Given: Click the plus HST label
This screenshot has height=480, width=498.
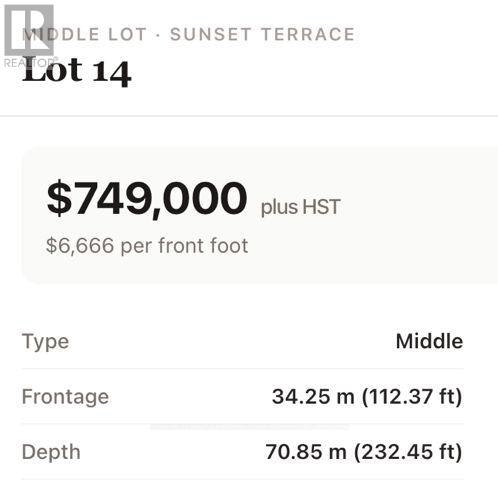Looking at the screenshot, I should (x=300, y=207).
